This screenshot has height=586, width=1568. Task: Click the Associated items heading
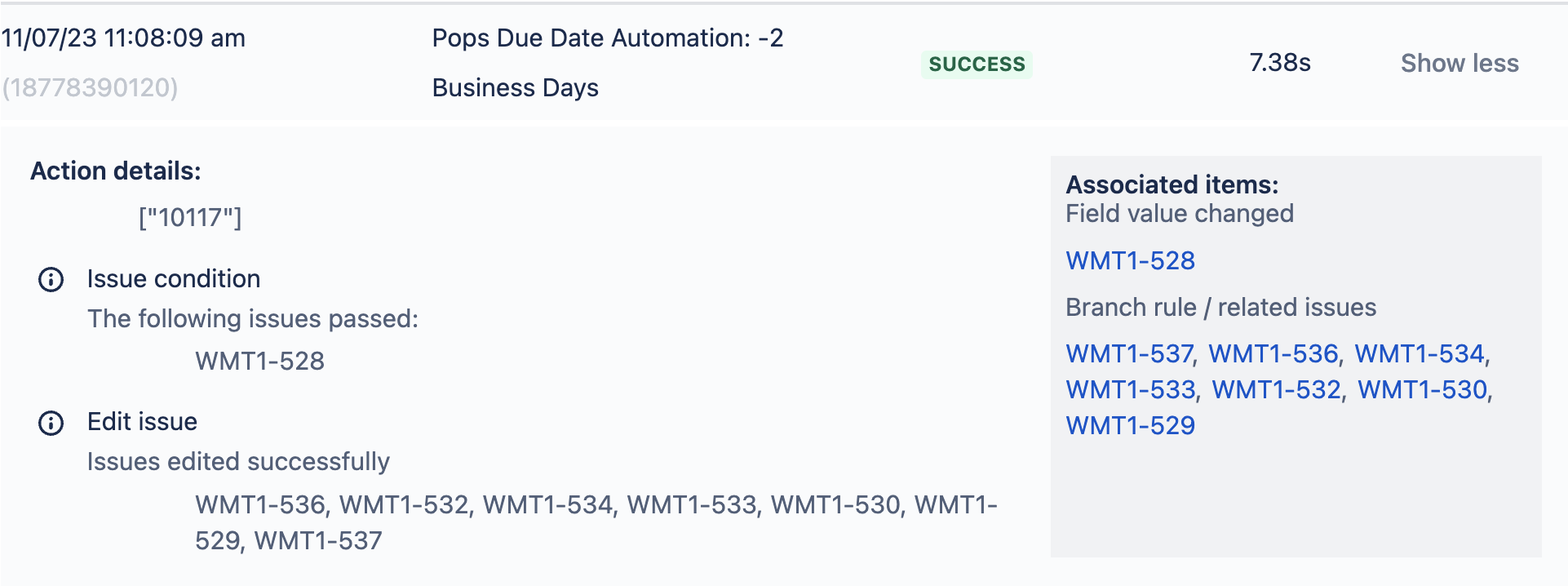(1172, 184)
